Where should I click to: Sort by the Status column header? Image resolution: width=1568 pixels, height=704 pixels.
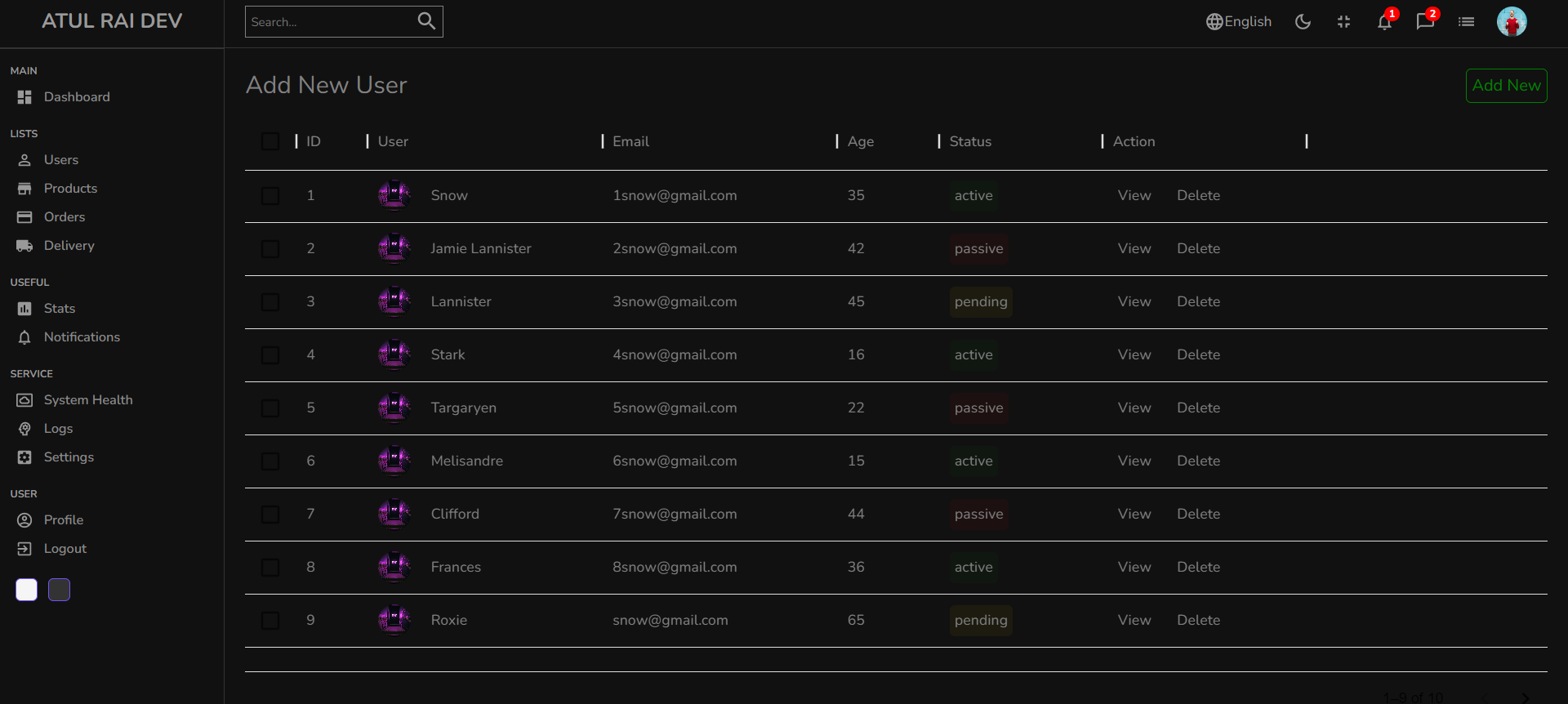coord(970,141)
